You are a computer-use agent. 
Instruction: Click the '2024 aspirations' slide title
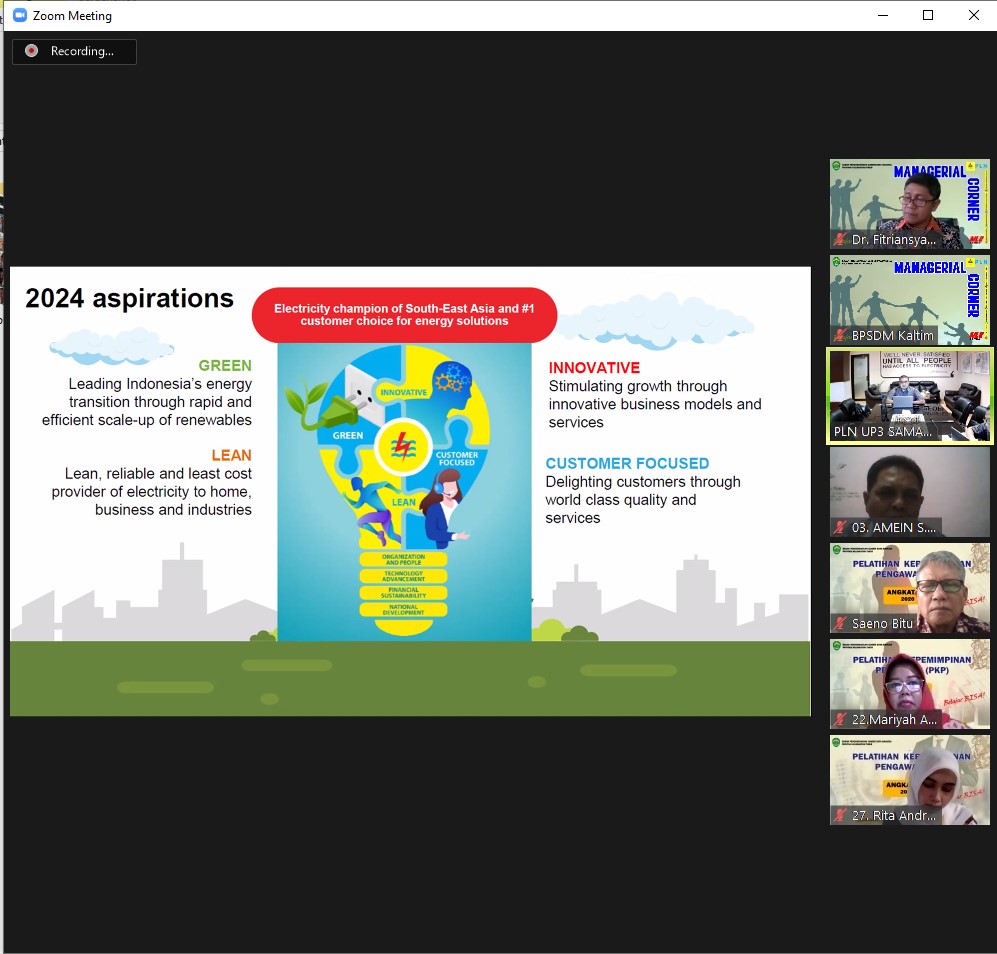click(129, 298)
